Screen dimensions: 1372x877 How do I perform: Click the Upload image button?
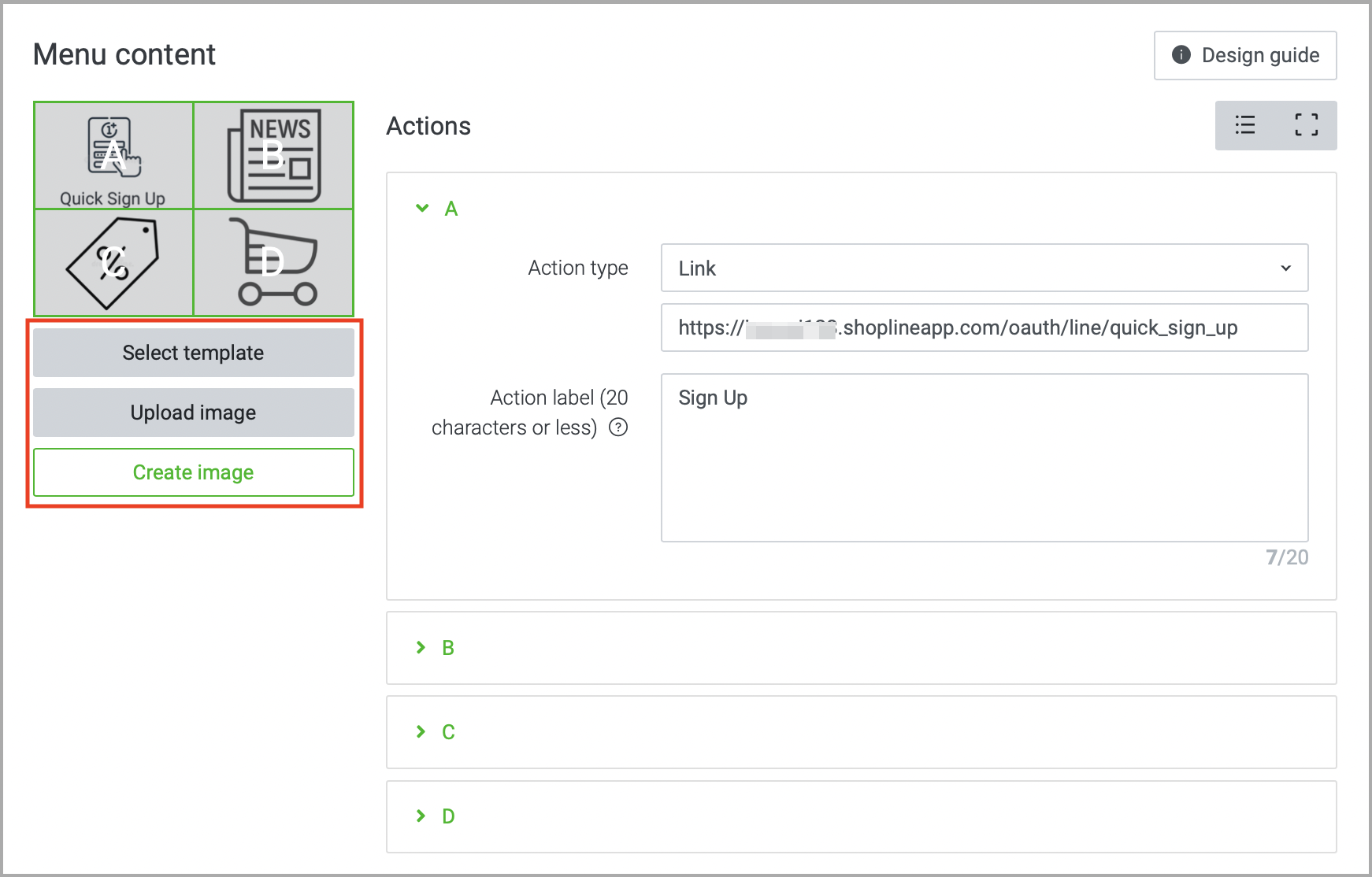click(x=194, y=413)
